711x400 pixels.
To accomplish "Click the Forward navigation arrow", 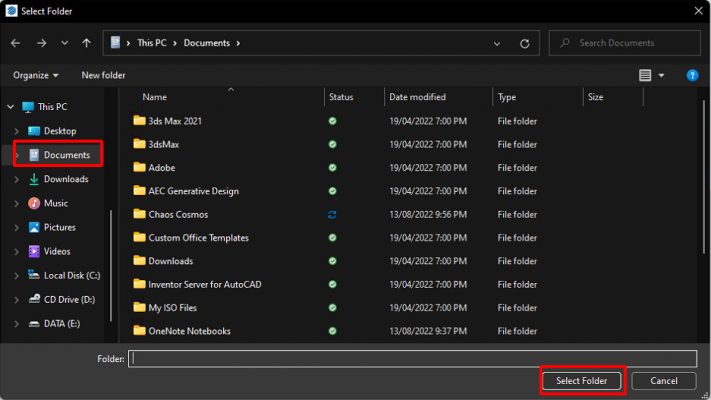I will click(x=41, y=43).
